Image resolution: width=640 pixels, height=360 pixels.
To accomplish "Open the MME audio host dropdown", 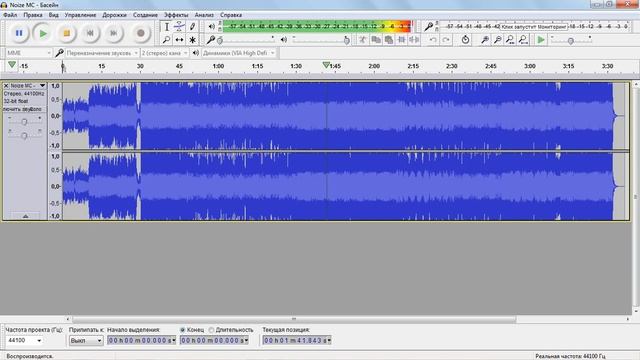I will (29, 53).
